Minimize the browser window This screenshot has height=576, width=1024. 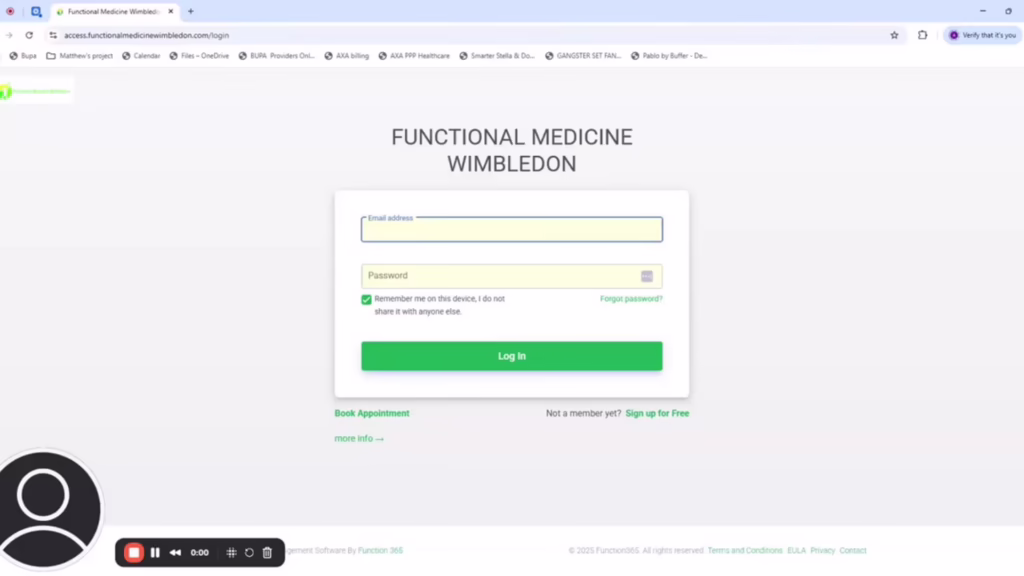(x=982, y=11)
